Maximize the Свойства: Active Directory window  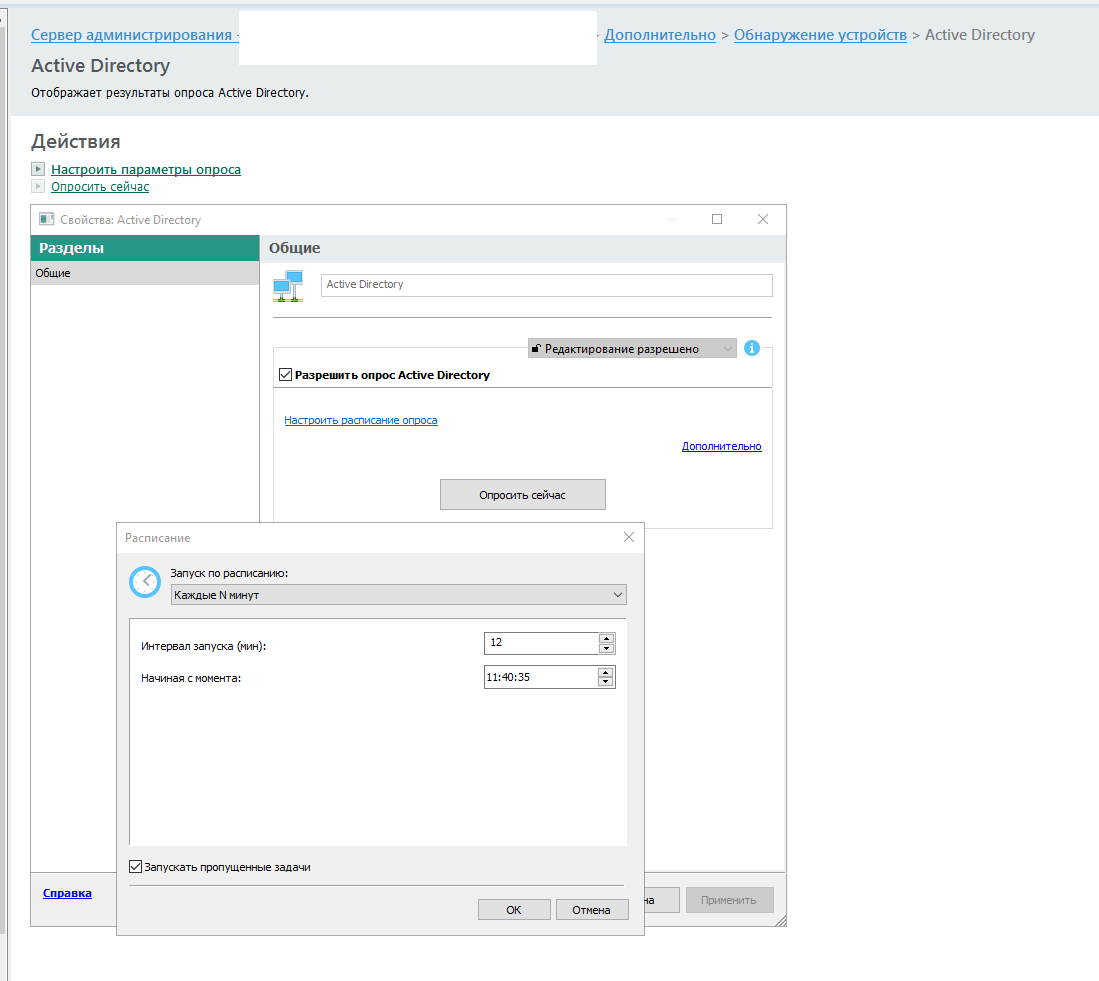click(x=716, y=219)
